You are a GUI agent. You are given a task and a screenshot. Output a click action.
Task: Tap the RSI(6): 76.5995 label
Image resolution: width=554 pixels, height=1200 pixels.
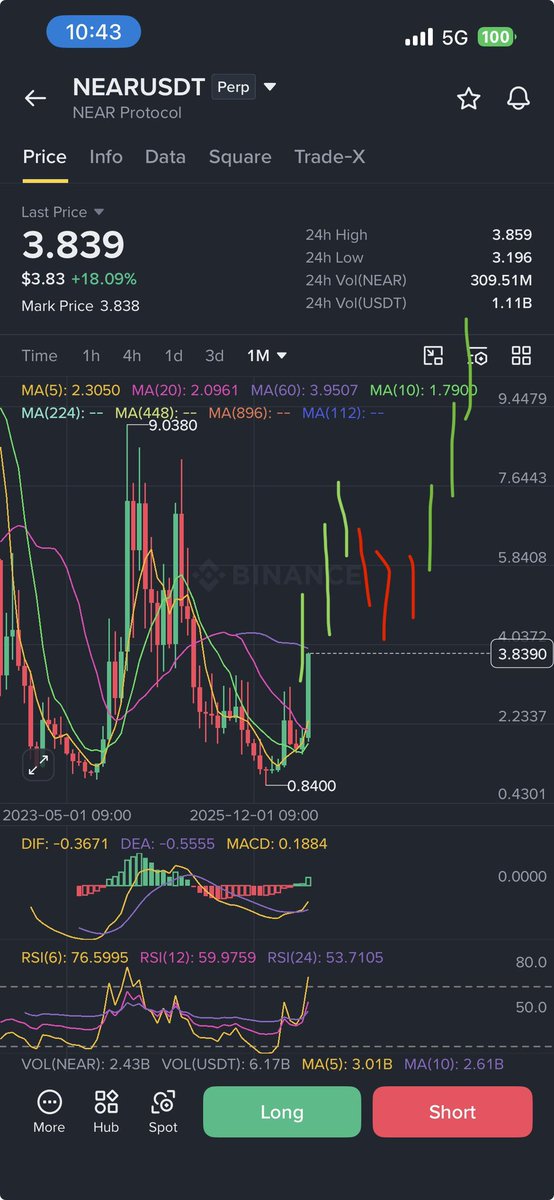click(x=75, y=958)
